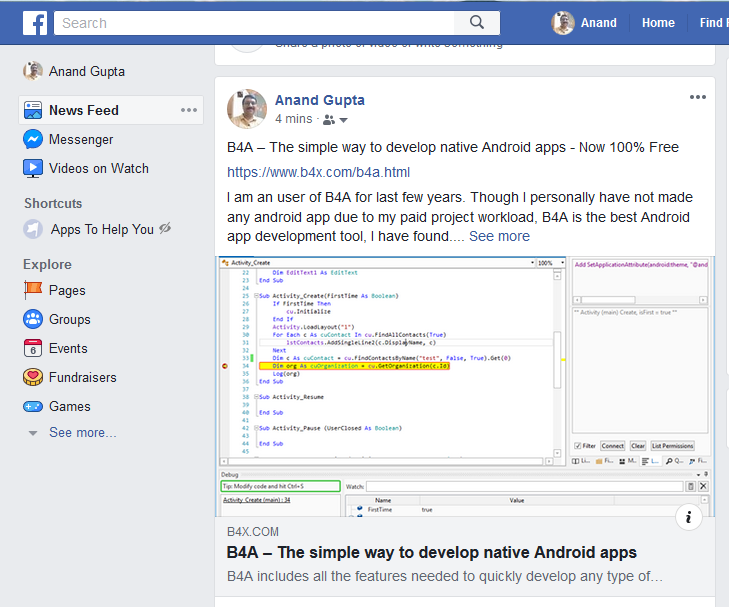Expand post text with See more
Viewport: 729px width, 607px height.
tap(499, 236)
